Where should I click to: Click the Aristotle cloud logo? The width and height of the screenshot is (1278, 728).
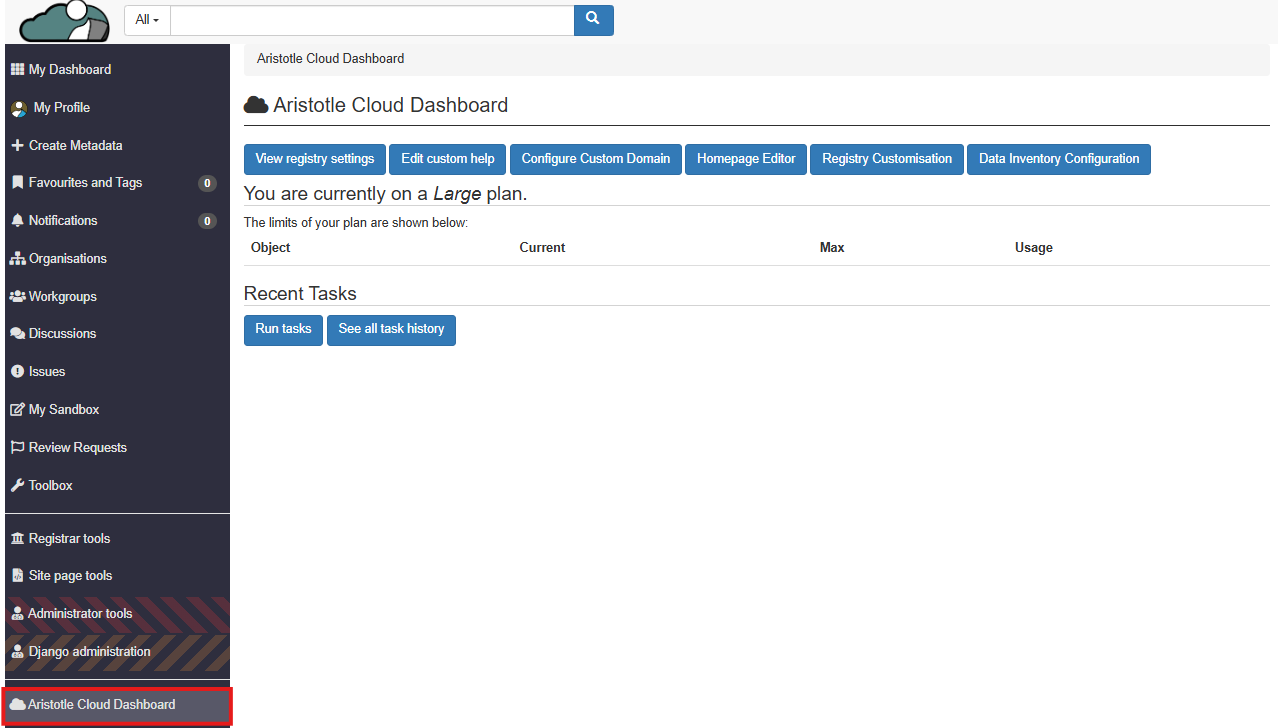[x=65, y=21]
